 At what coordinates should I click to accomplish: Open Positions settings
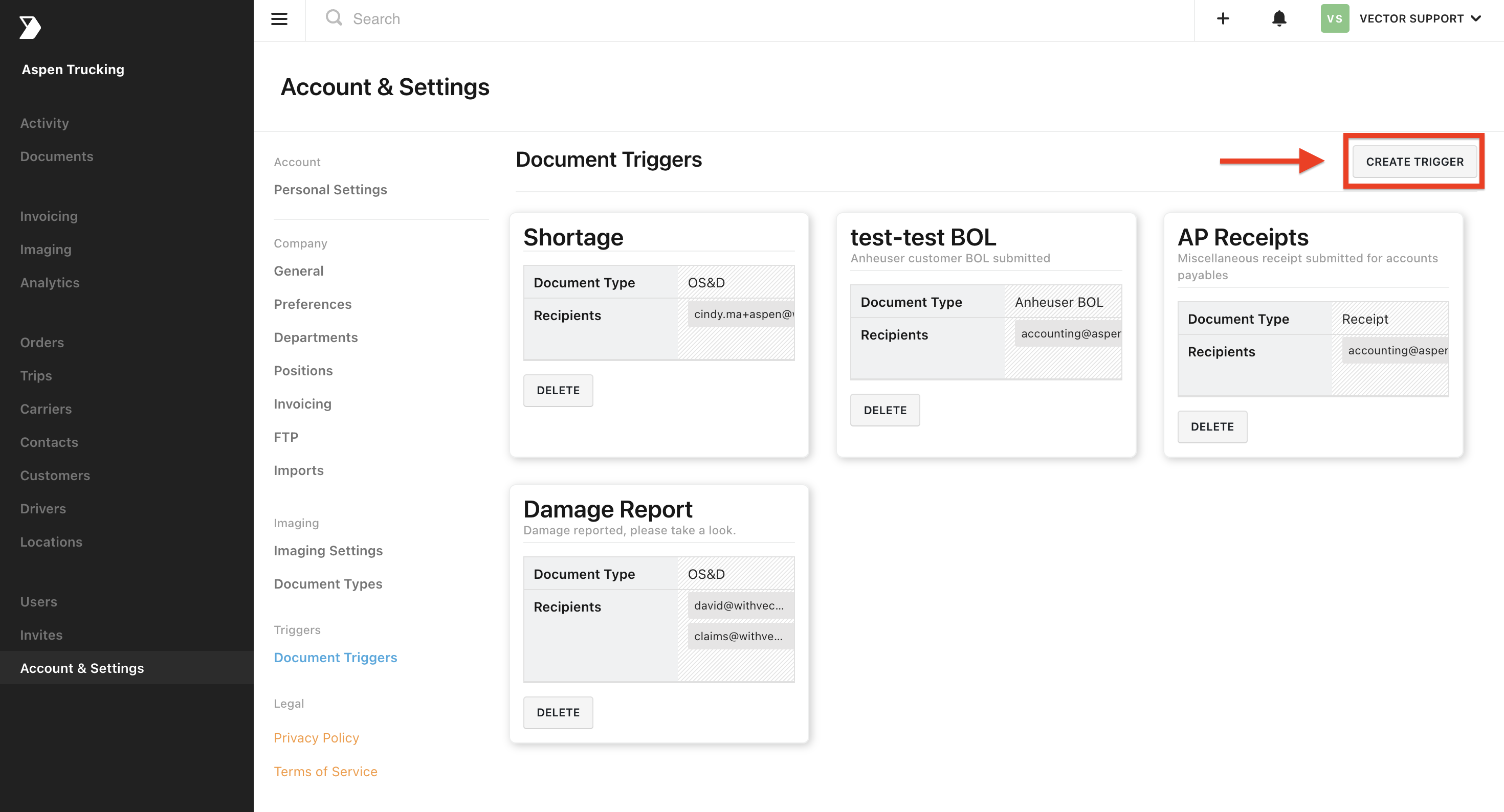tap(303, 371)
